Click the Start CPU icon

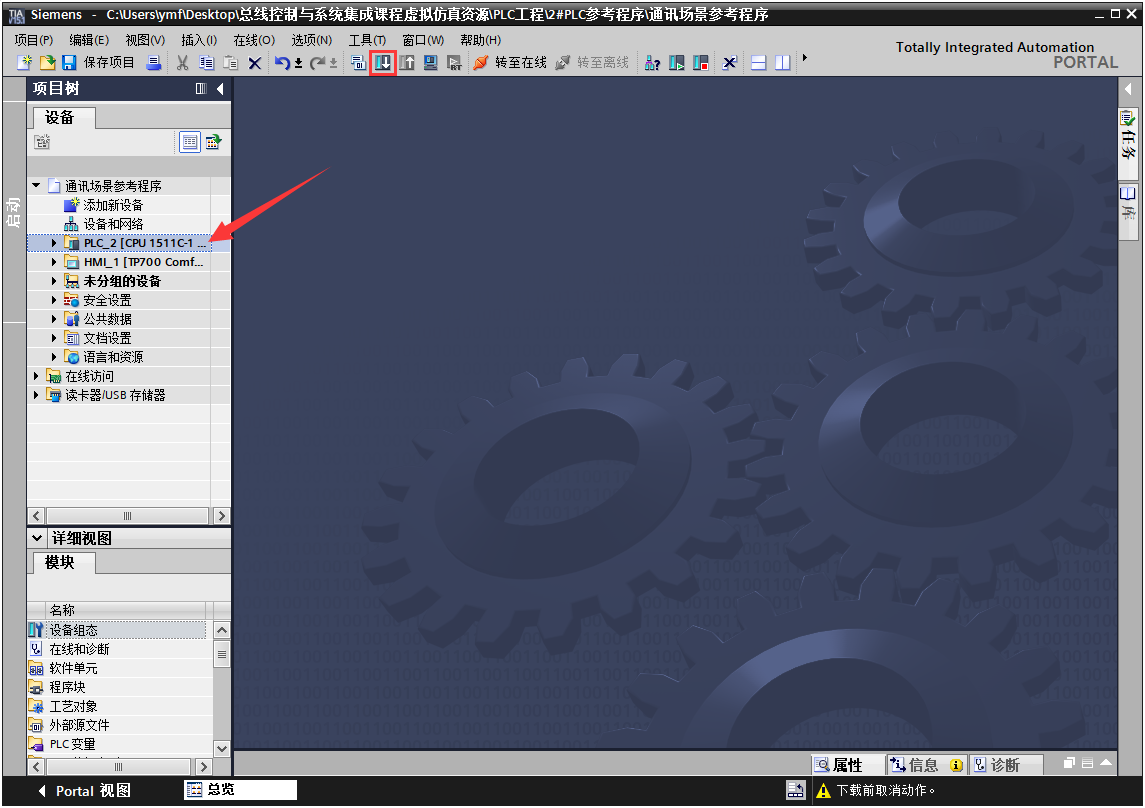677,63
